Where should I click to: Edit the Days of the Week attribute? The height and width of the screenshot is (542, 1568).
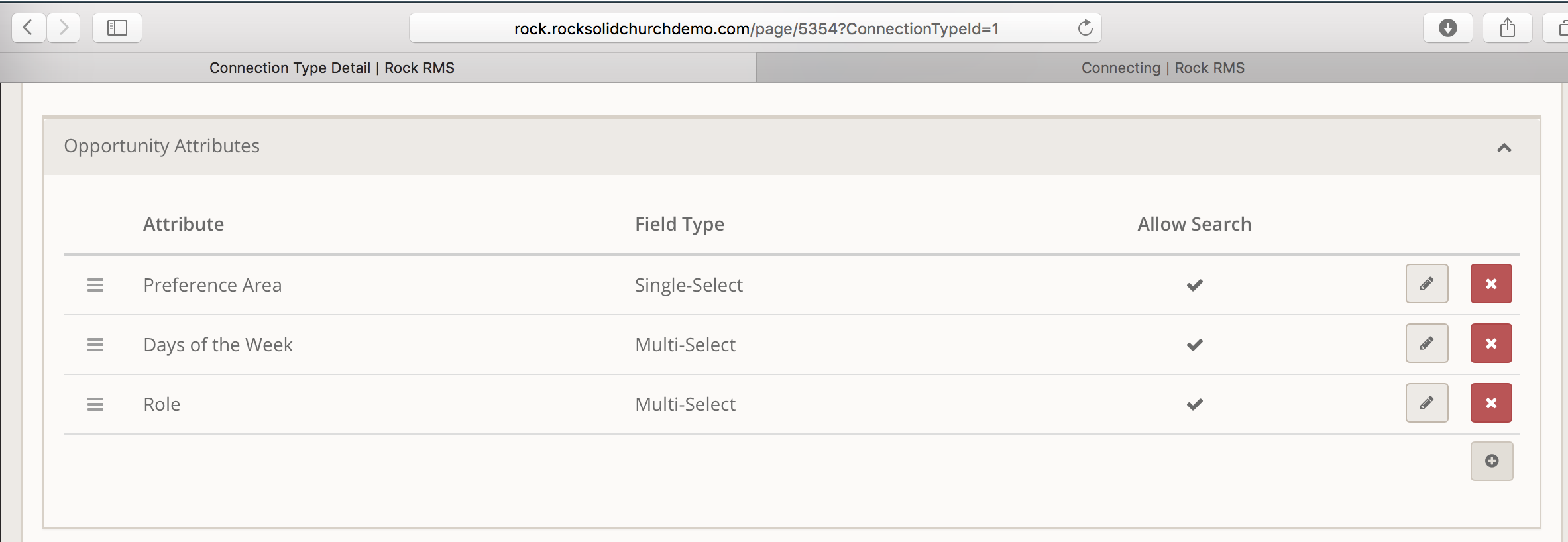[x=1426, y=343]
